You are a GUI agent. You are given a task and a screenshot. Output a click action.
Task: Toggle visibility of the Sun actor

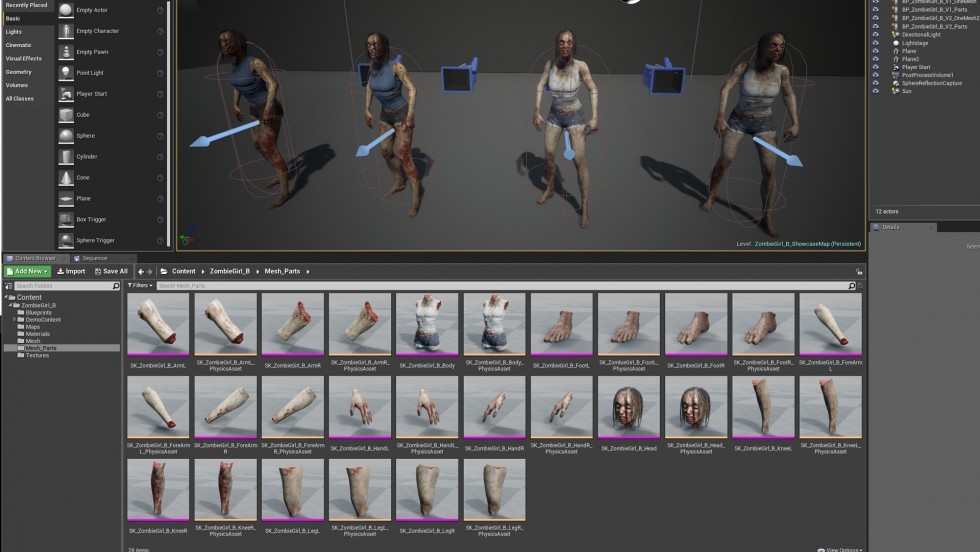pyautogui.click(x=876, y=91)
